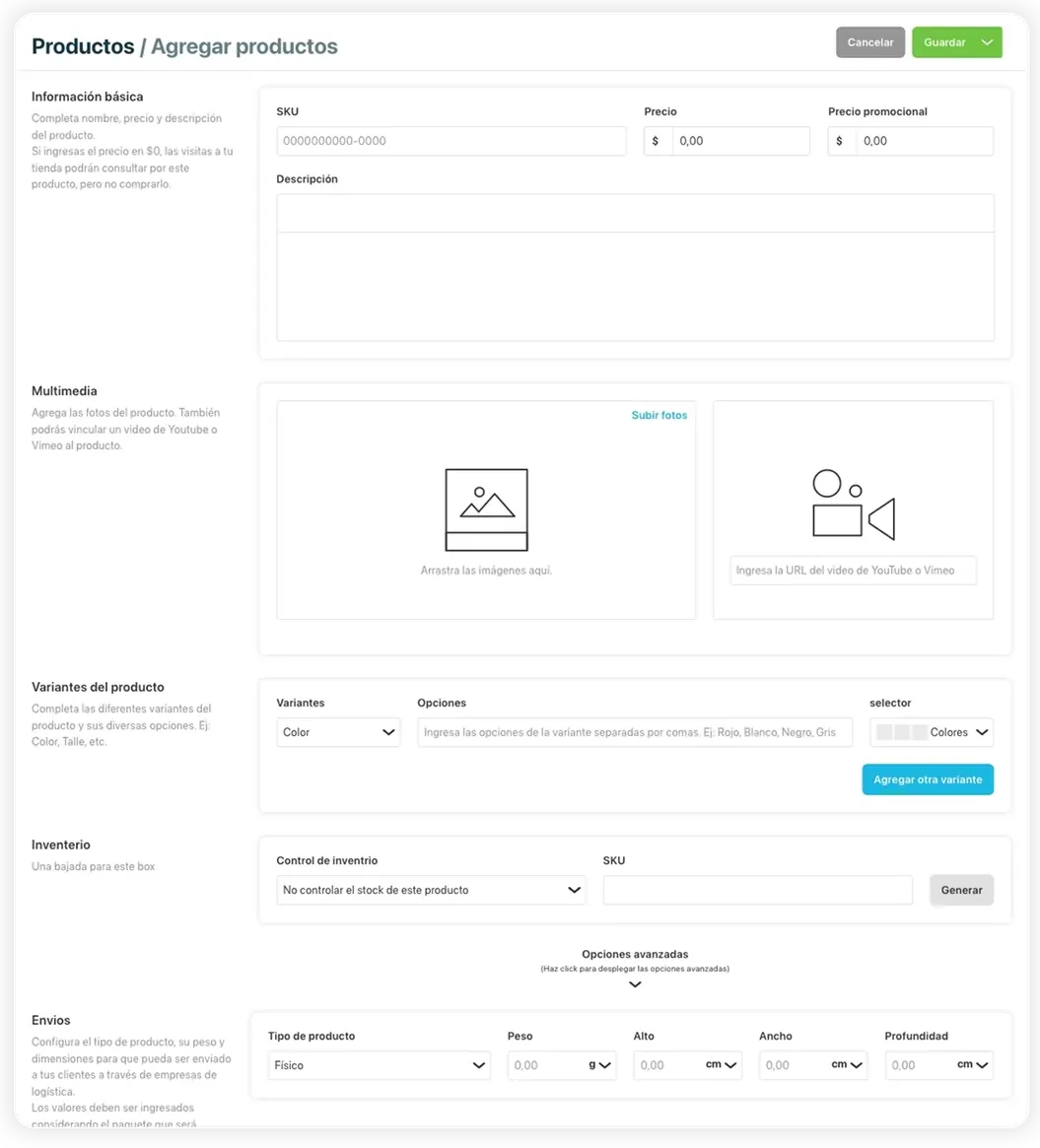Open Control de inventario stock dropdown

tap(431, 890)
